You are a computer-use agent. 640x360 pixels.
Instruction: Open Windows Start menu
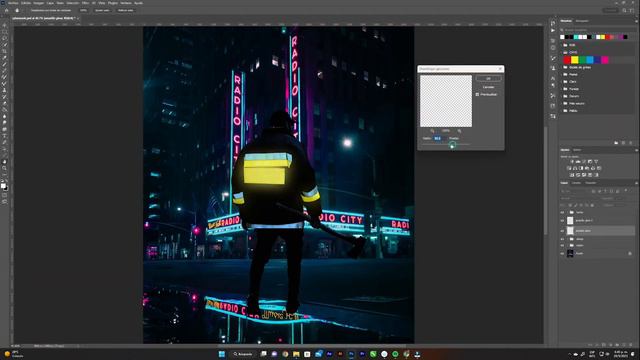(x=222, y=354)
